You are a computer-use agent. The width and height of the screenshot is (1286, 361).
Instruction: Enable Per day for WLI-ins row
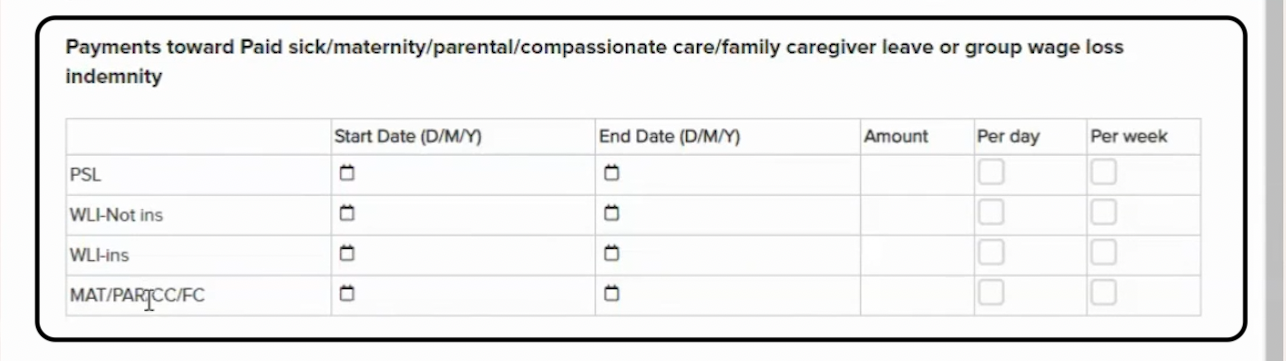coord(991,253)
